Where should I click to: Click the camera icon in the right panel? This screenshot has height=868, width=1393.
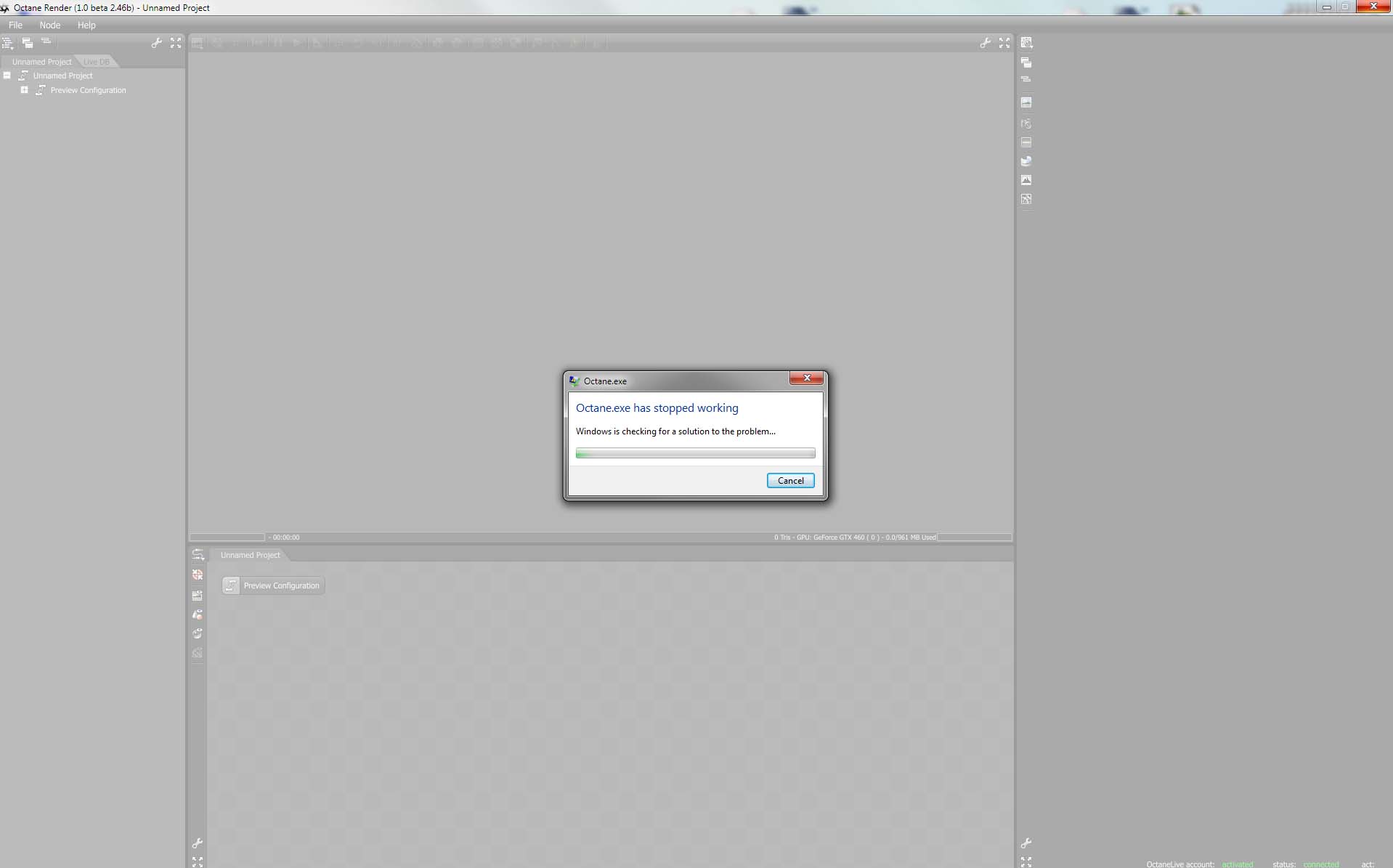[x=1026, y=123]
